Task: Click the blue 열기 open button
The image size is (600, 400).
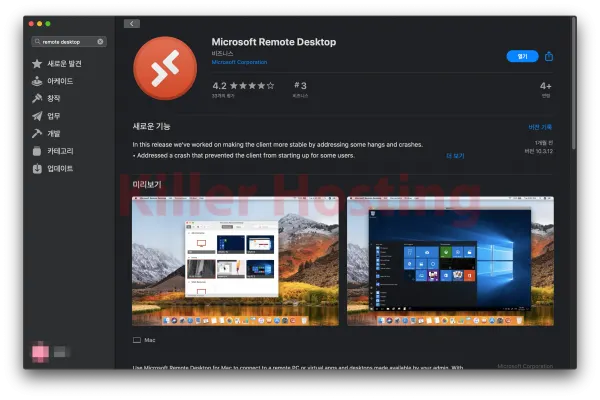Action: [x=522, y=56]
